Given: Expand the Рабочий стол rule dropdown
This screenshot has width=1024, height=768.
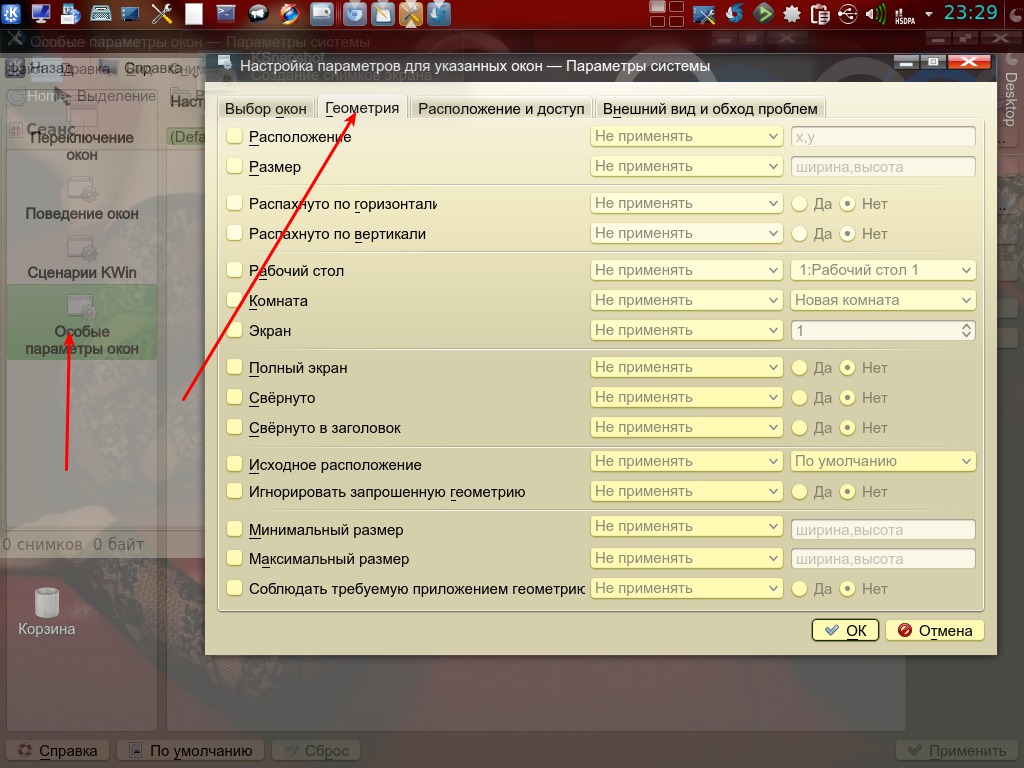Looking at the screenshot, I should tap(686, 270).
